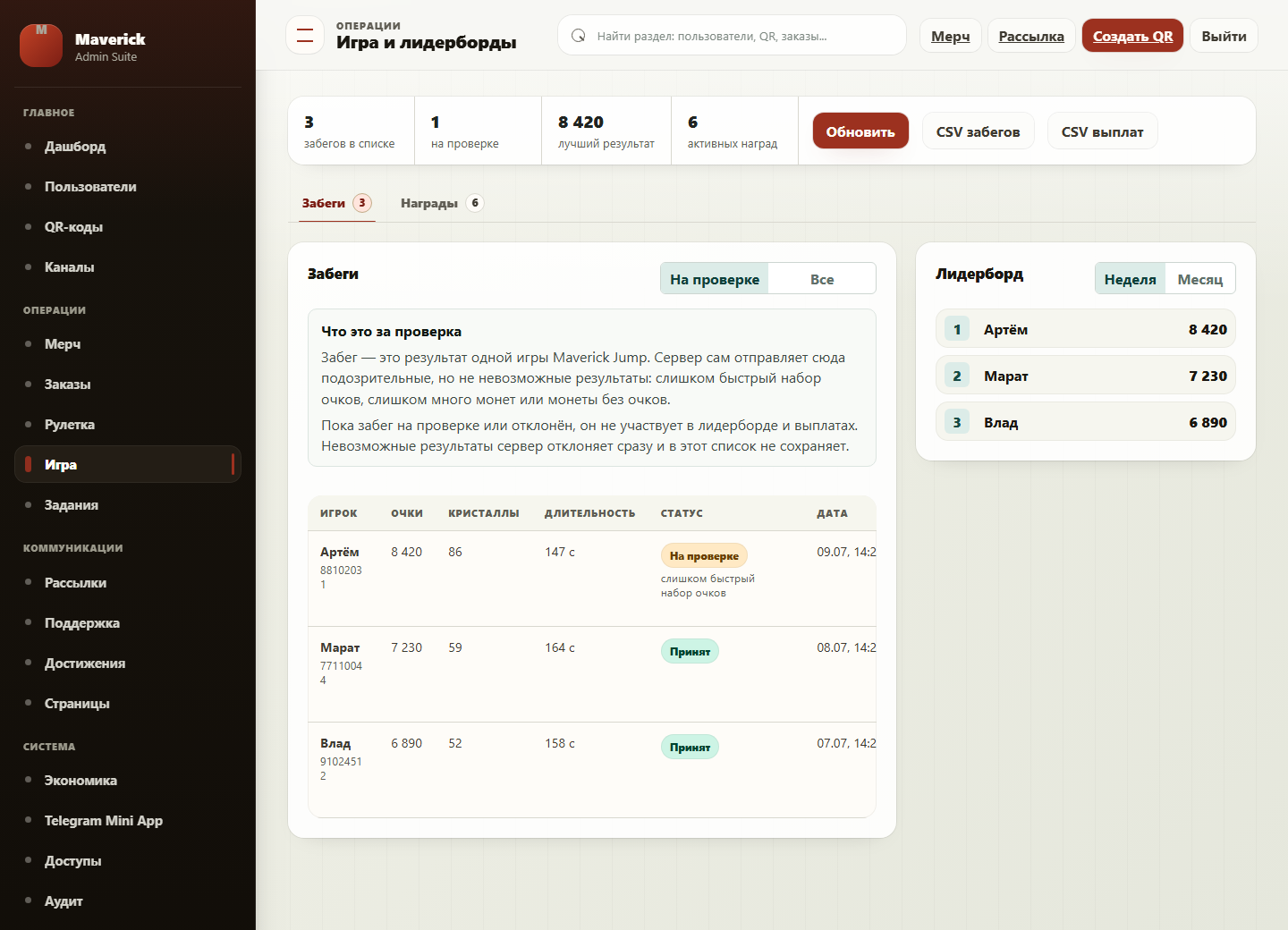Click the search magnifier icon

click(x=579, y=36)
